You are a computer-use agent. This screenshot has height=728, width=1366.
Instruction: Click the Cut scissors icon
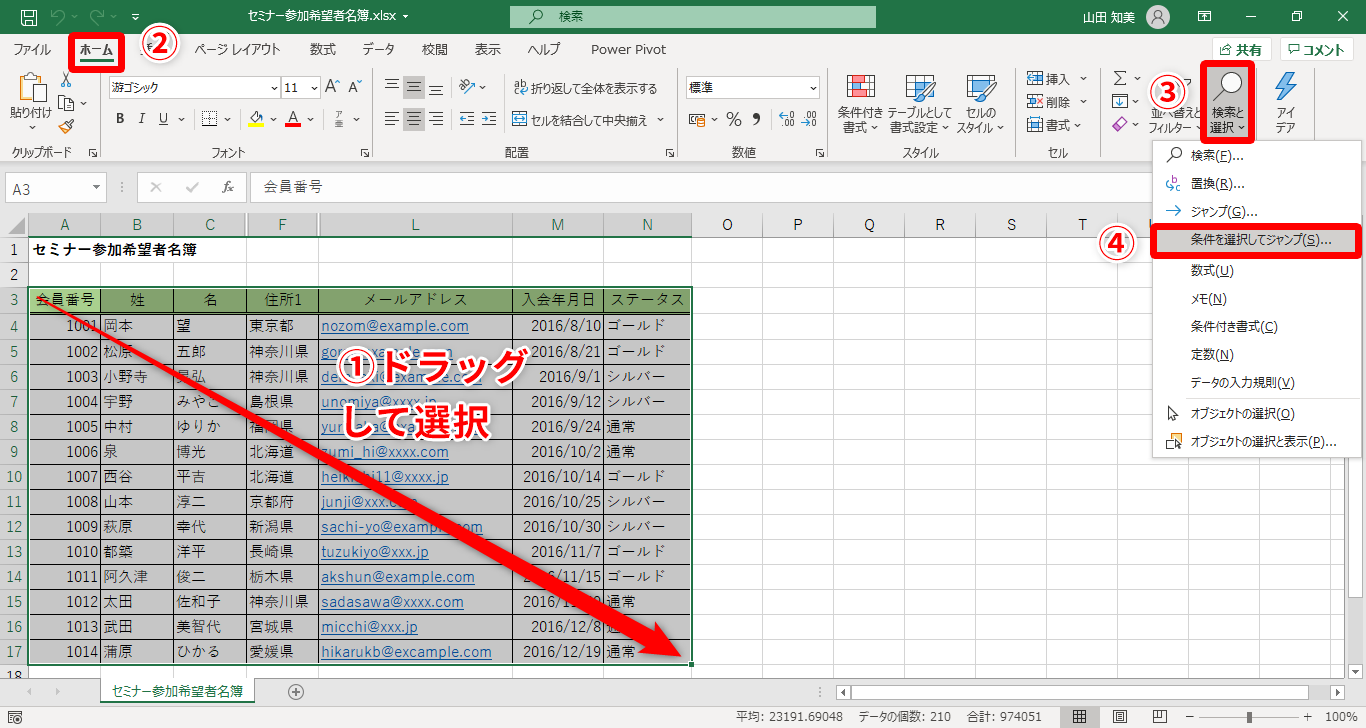66,80
